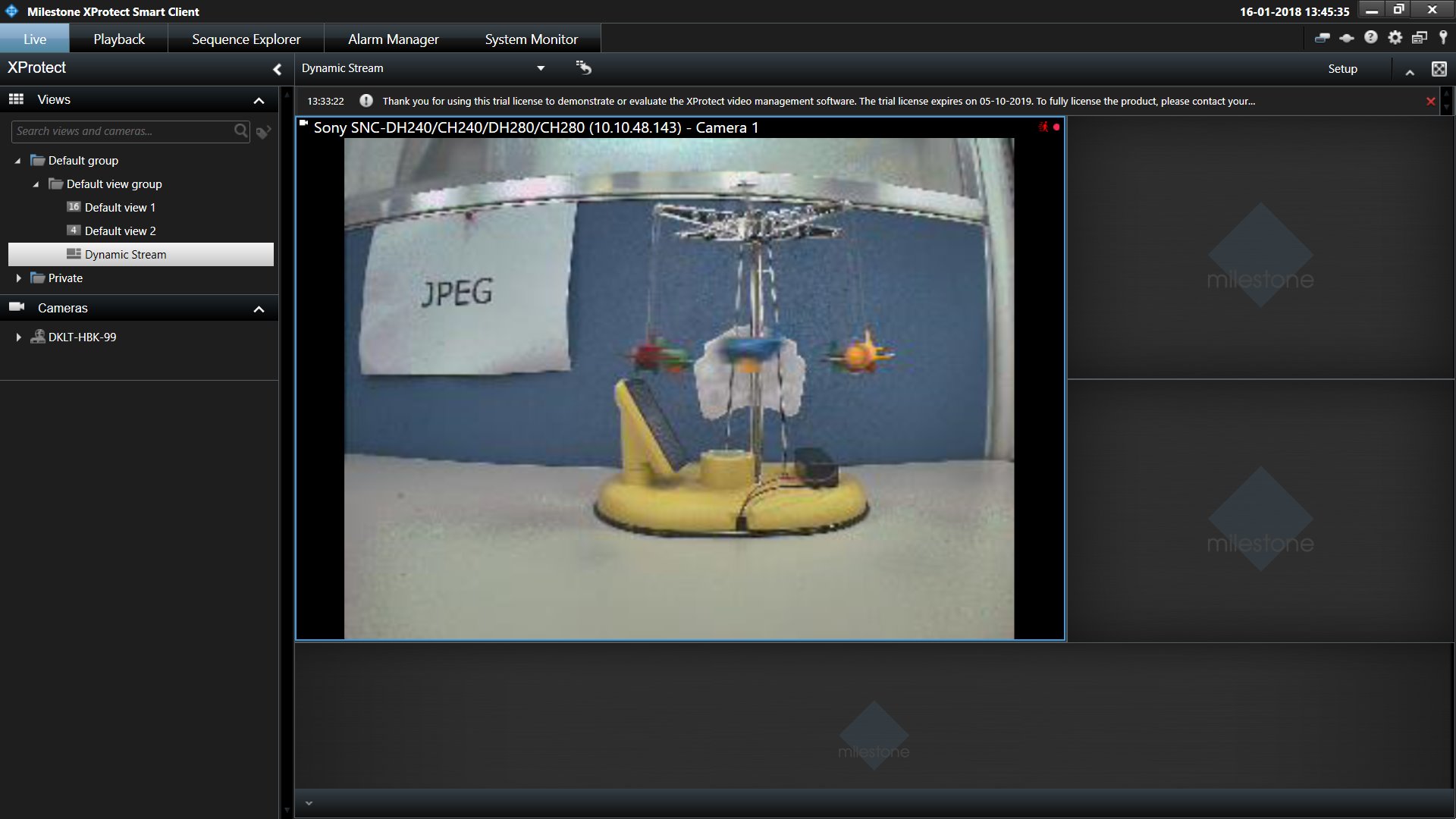Click the trial license message text
The height and width of the screenshot is (819, 1456).
(818, 101)
